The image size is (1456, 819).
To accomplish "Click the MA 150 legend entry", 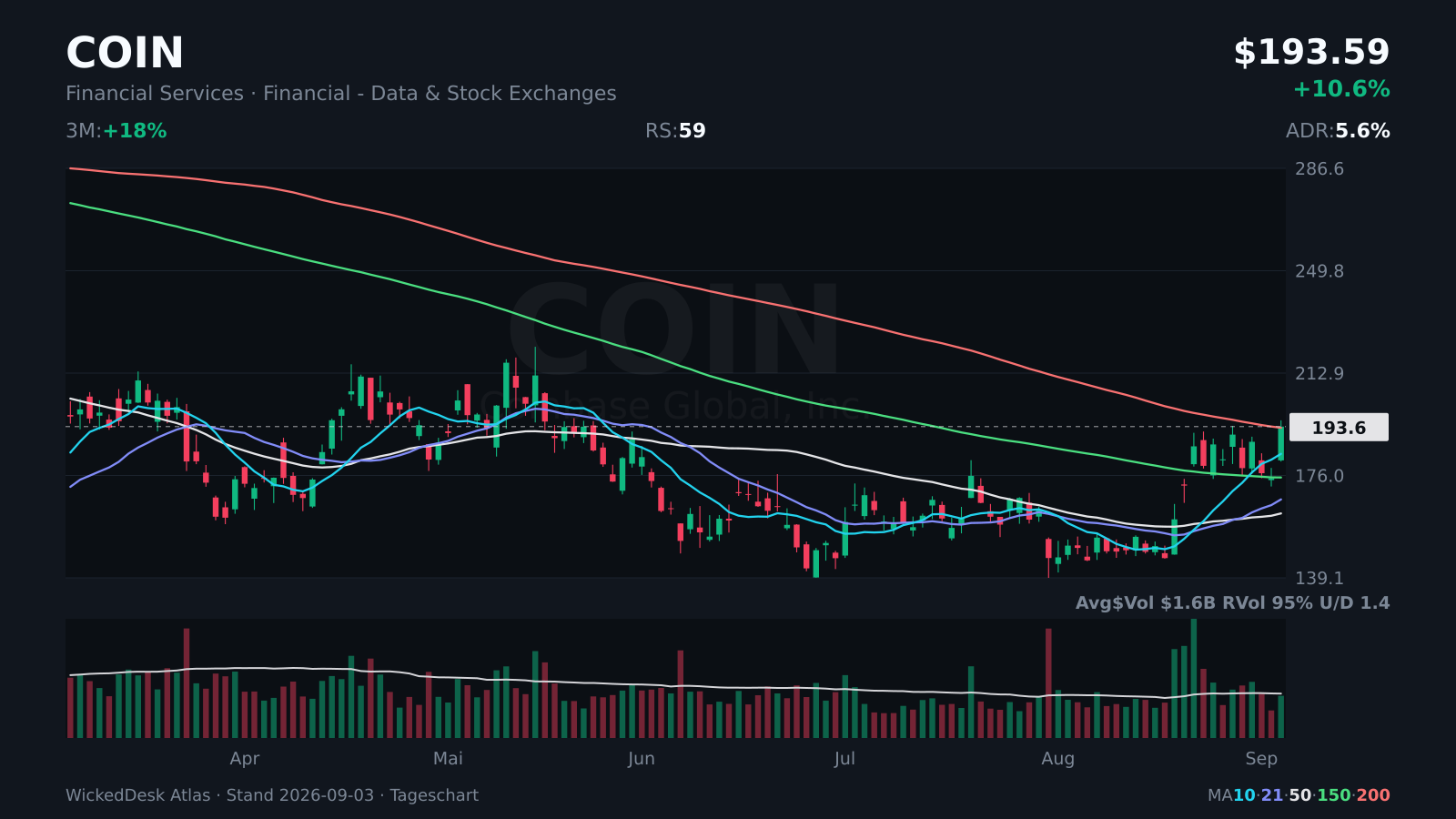I will click(1333, 795).
